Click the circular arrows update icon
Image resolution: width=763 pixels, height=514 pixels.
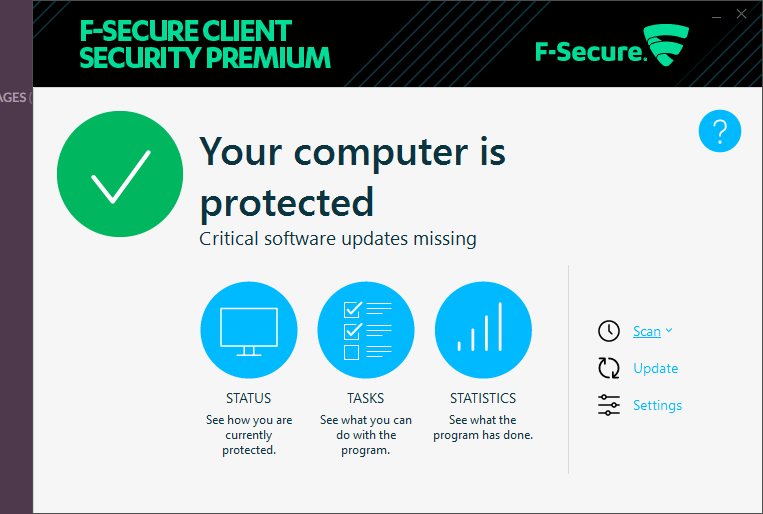(x=609, y=368)
